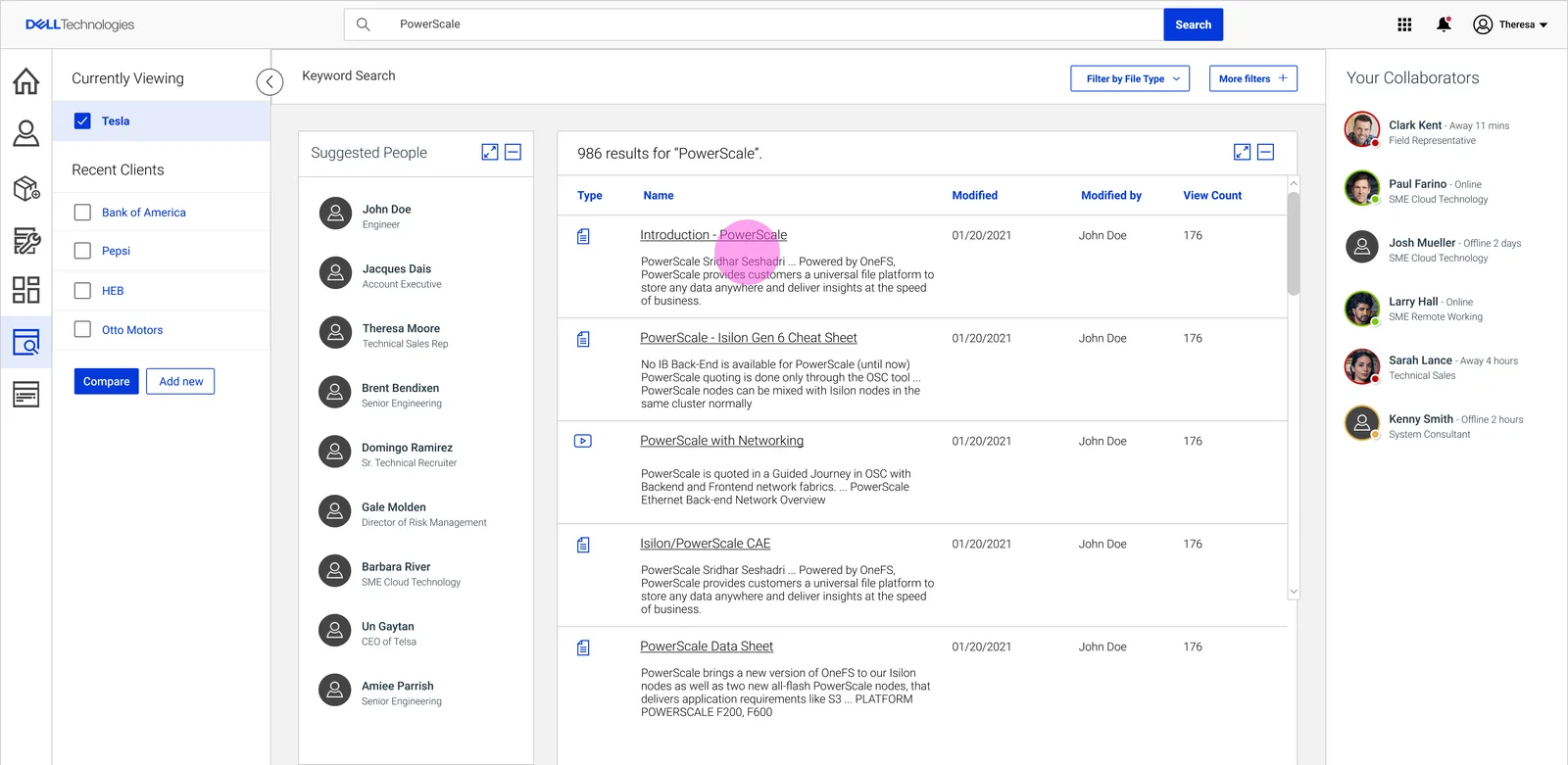Sort results by Modified by column

1111,196
